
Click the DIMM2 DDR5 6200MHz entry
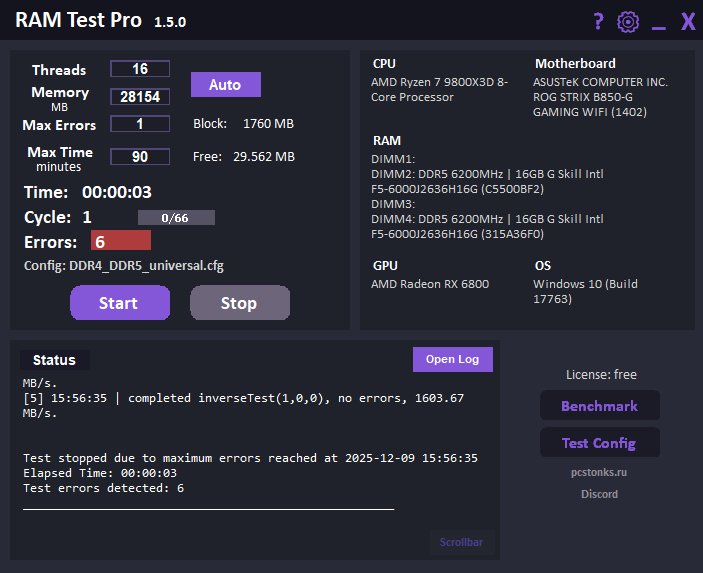click(487, 181)
